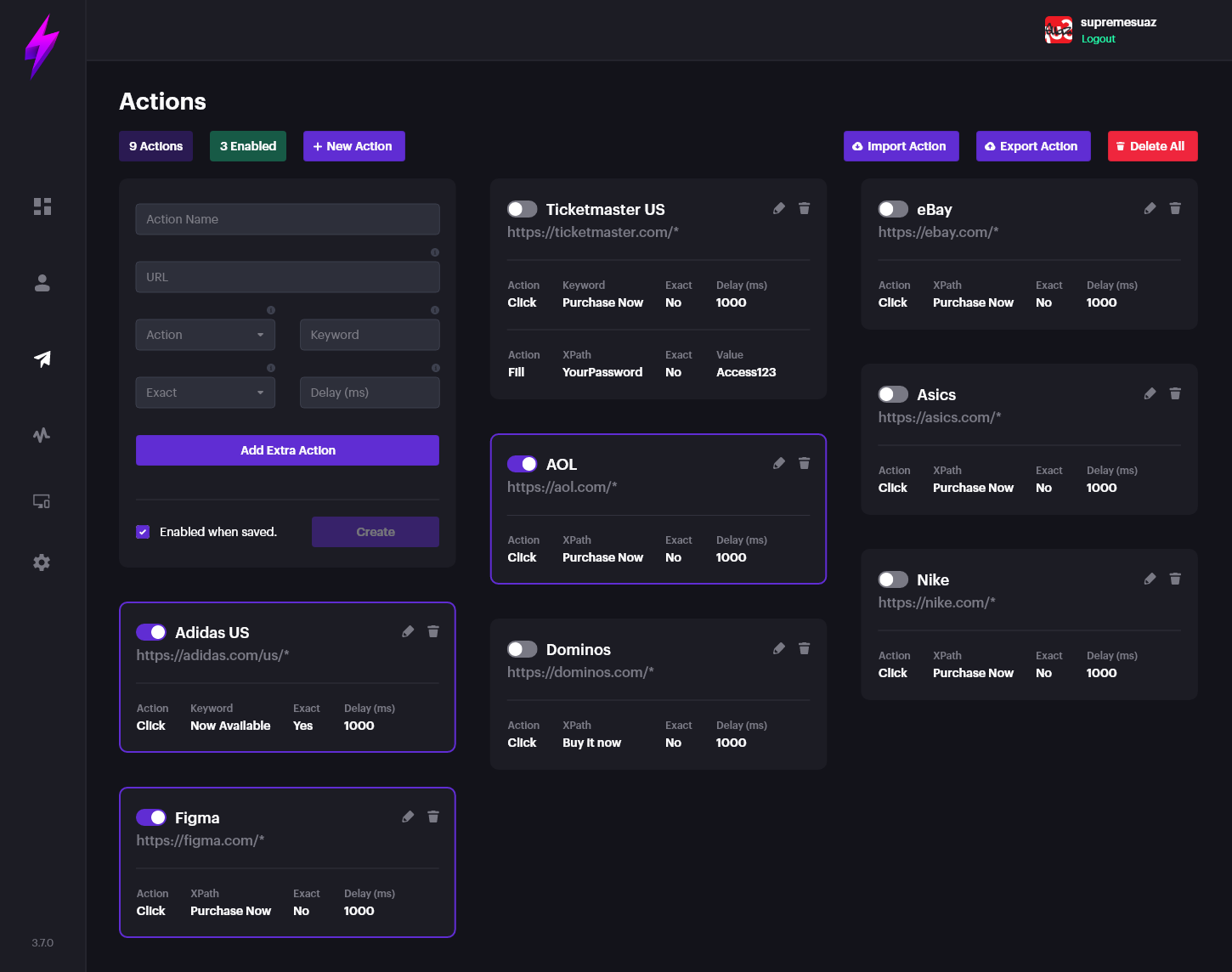Click Import Action button
This screenshot has width=1232, height=972.
point(901,146)
